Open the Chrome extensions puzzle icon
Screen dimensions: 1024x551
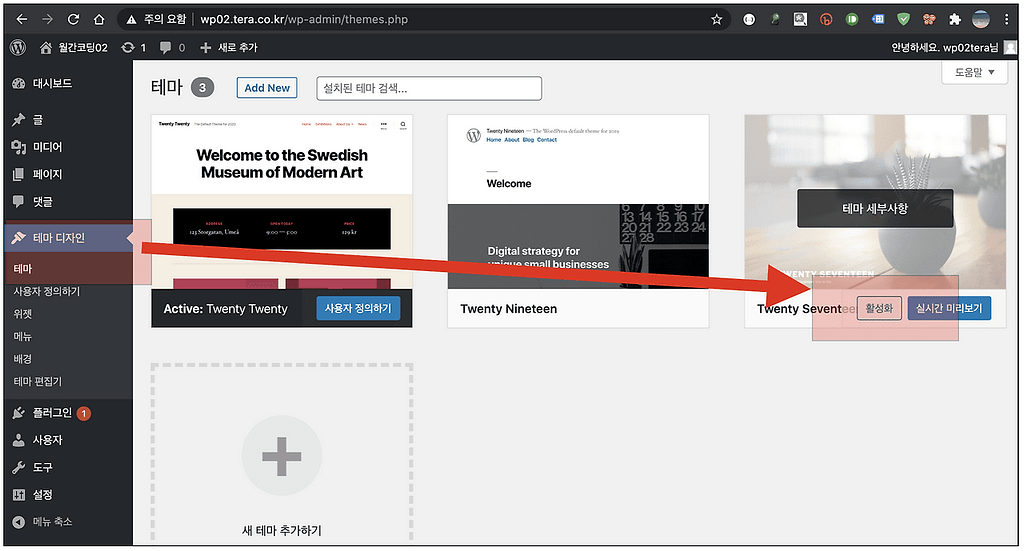point(955,19)
